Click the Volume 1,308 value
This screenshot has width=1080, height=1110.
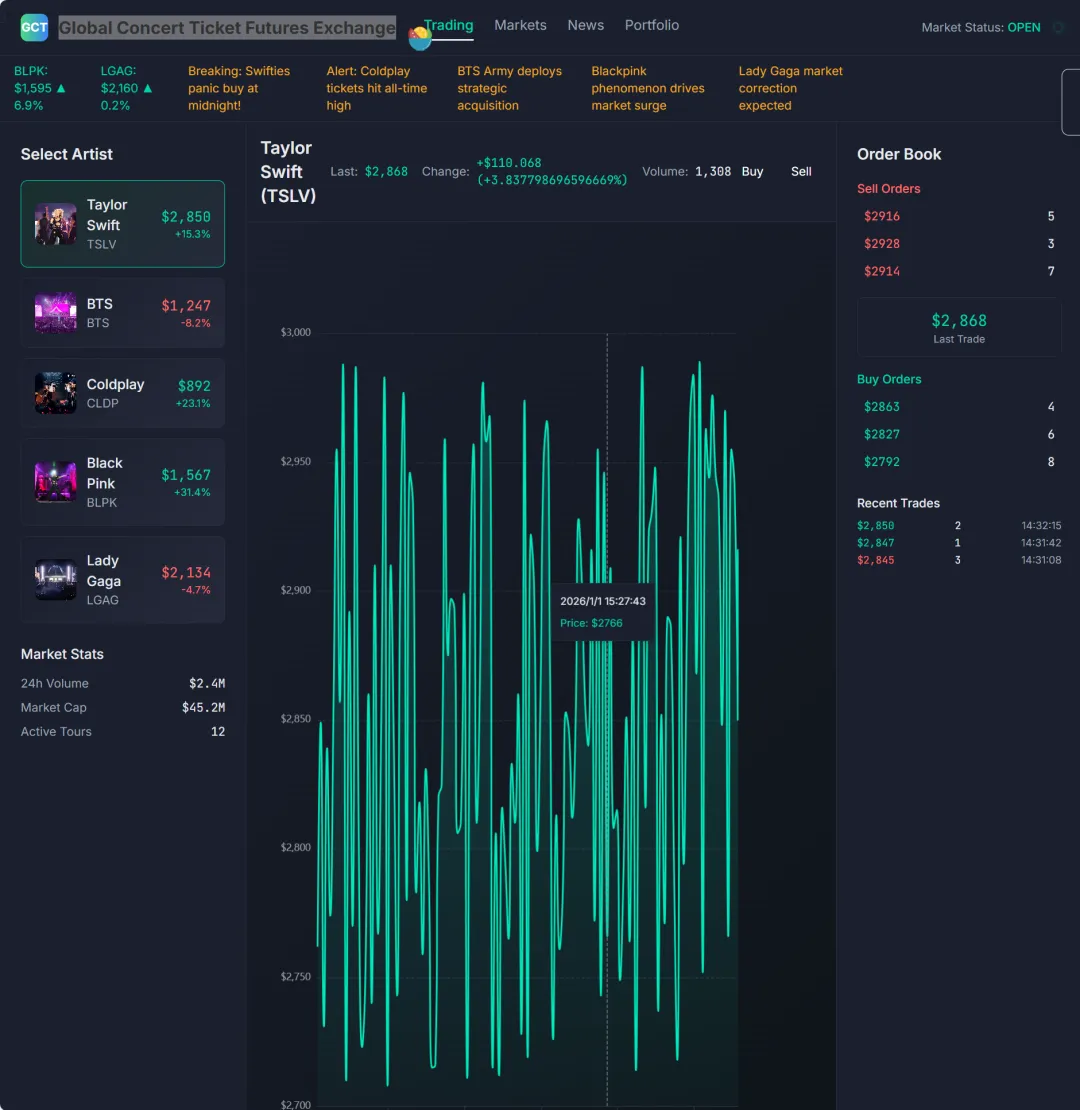click(x=713, y=171)
